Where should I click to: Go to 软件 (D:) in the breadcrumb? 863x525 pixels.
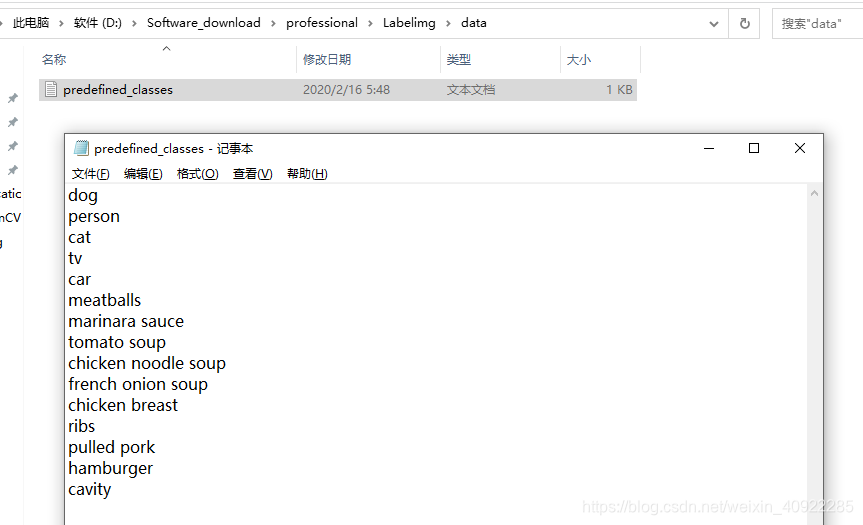(x=97, y=23)
